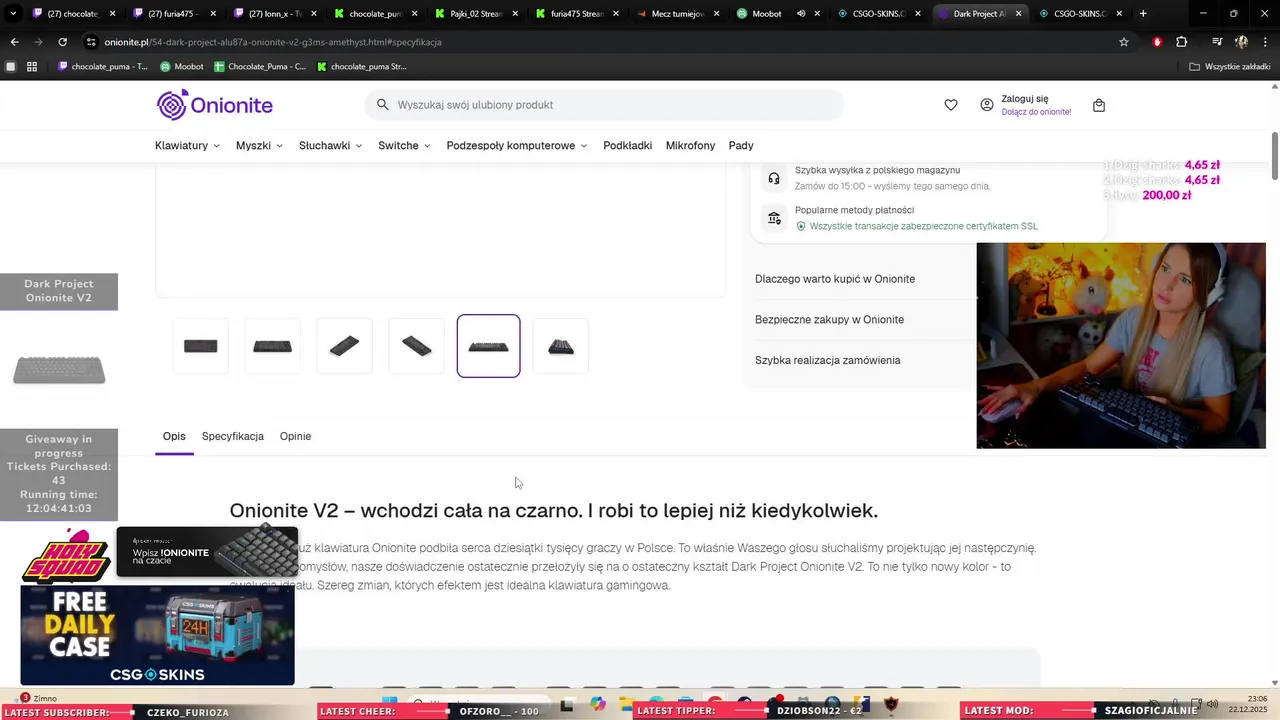The width and height of the screenshot is (1280, 720).
Task: Reload the page with the refresh icon
Action: point(62,42)
